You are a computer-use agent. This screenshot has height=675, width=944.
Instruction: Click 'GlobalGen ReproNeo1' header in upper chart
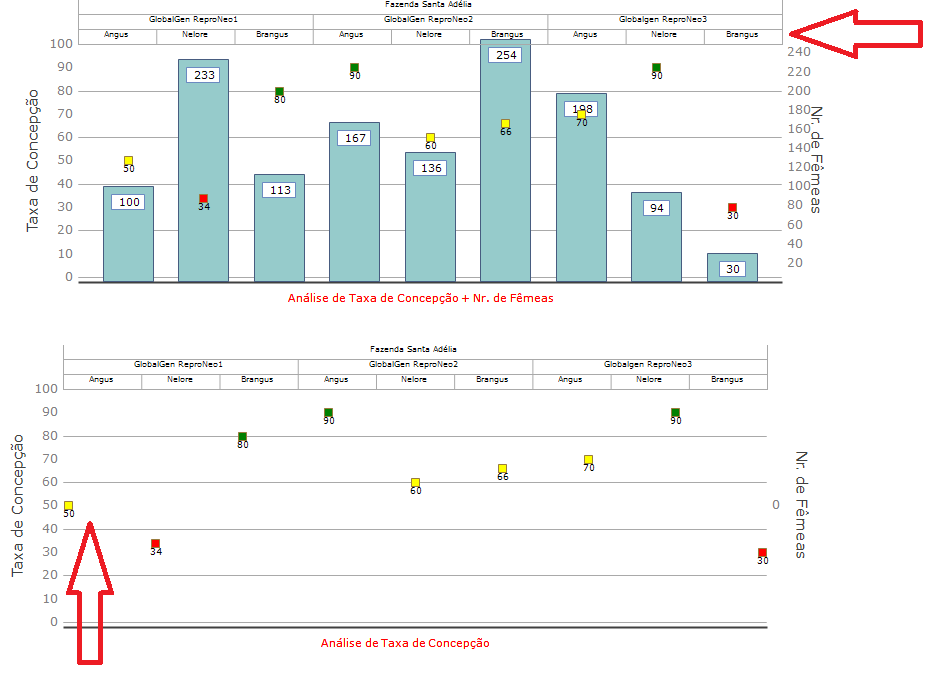point(193,19)
